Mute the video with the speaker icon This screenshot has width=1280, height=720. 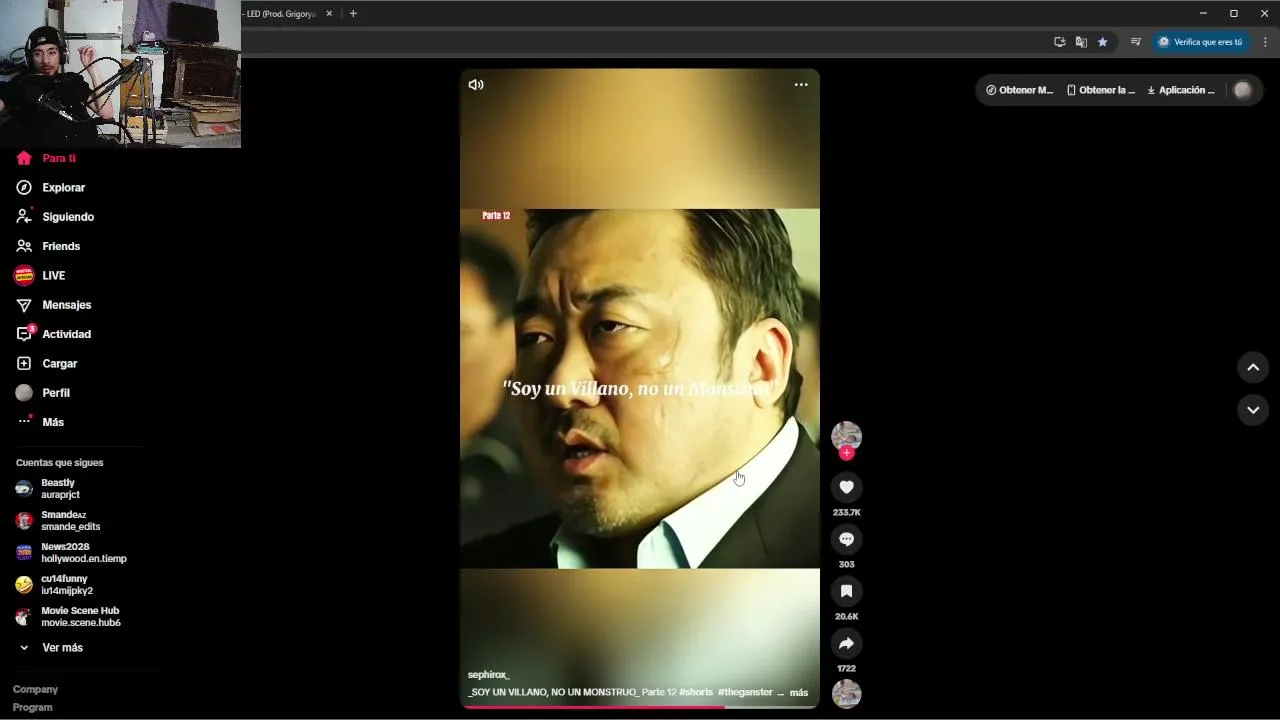[x=476, y=85]
